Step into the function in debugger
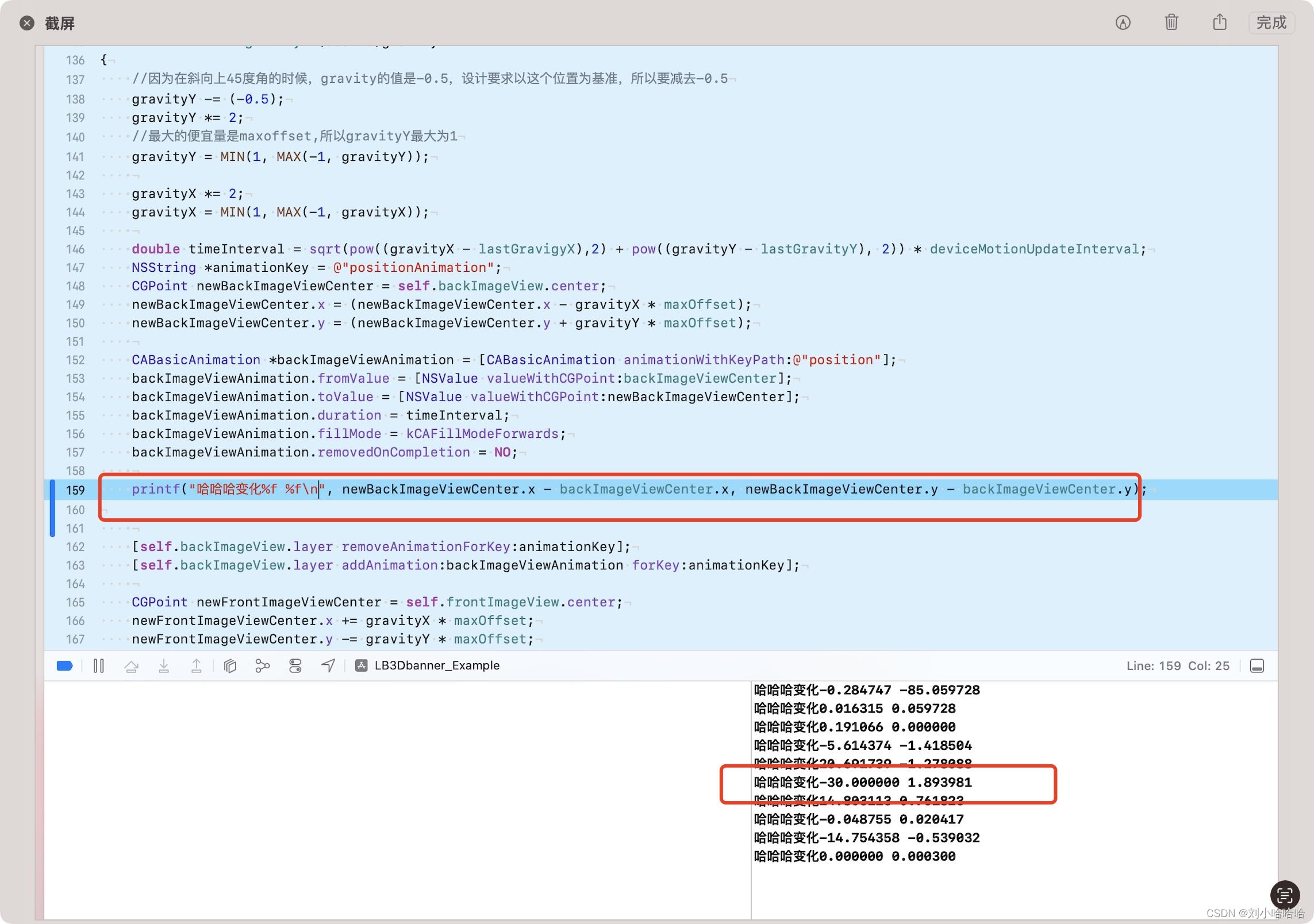 (164, 665)
